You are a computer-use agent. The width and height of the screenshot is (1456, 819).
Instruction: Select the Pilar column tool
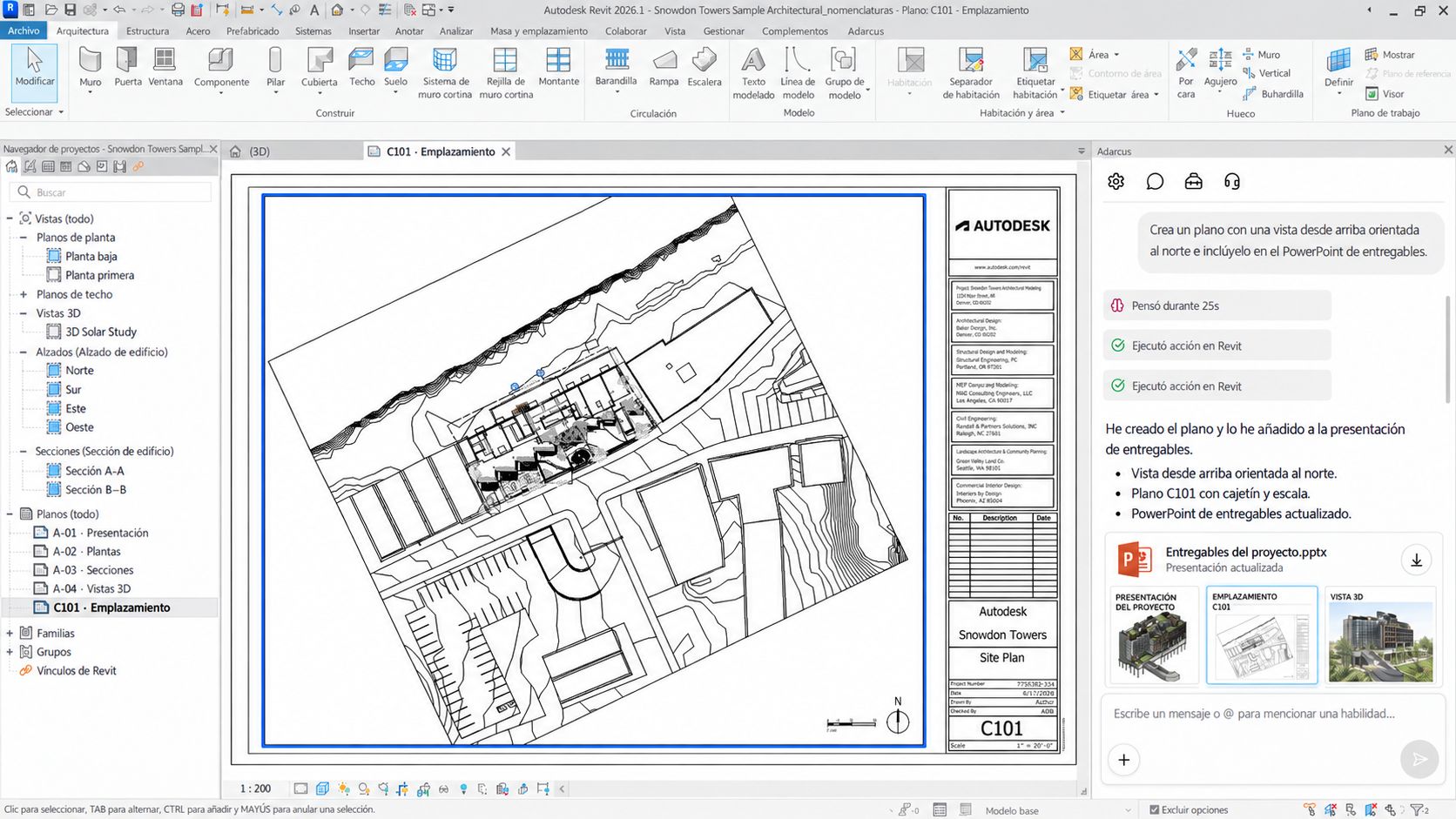[275, 68]
